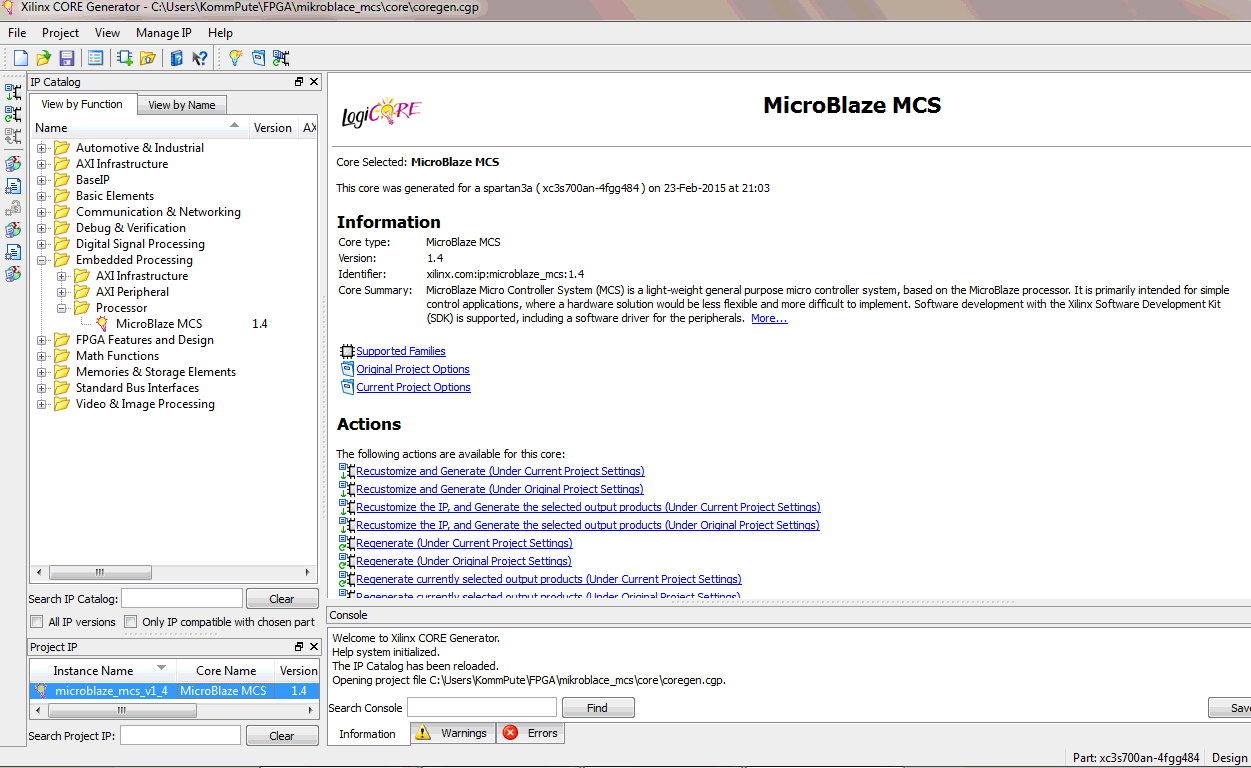Expand the AXI Peripheral subfolder

62,292
